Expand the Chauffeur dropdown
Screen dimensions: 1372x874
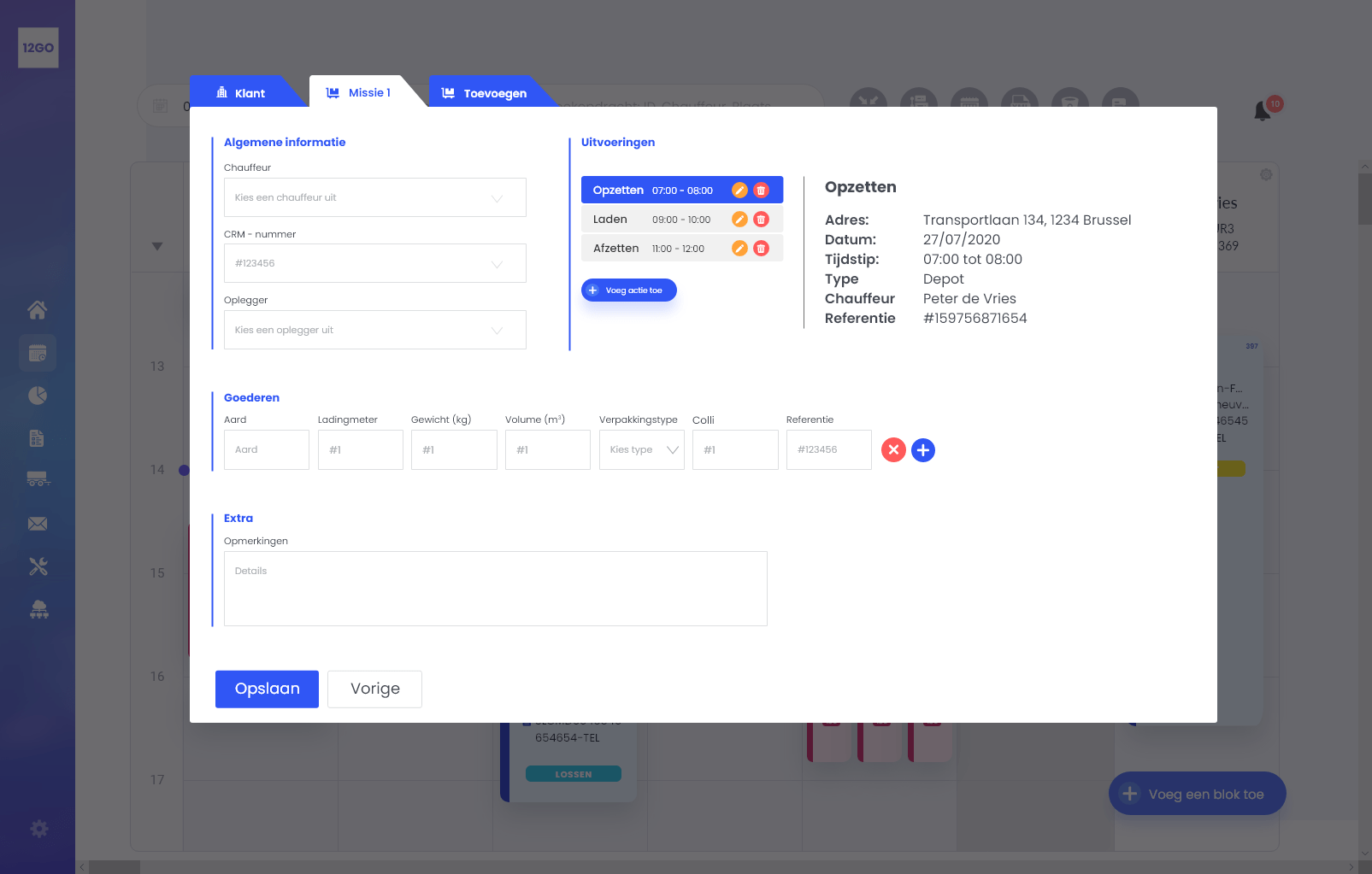tap(374, 197)
